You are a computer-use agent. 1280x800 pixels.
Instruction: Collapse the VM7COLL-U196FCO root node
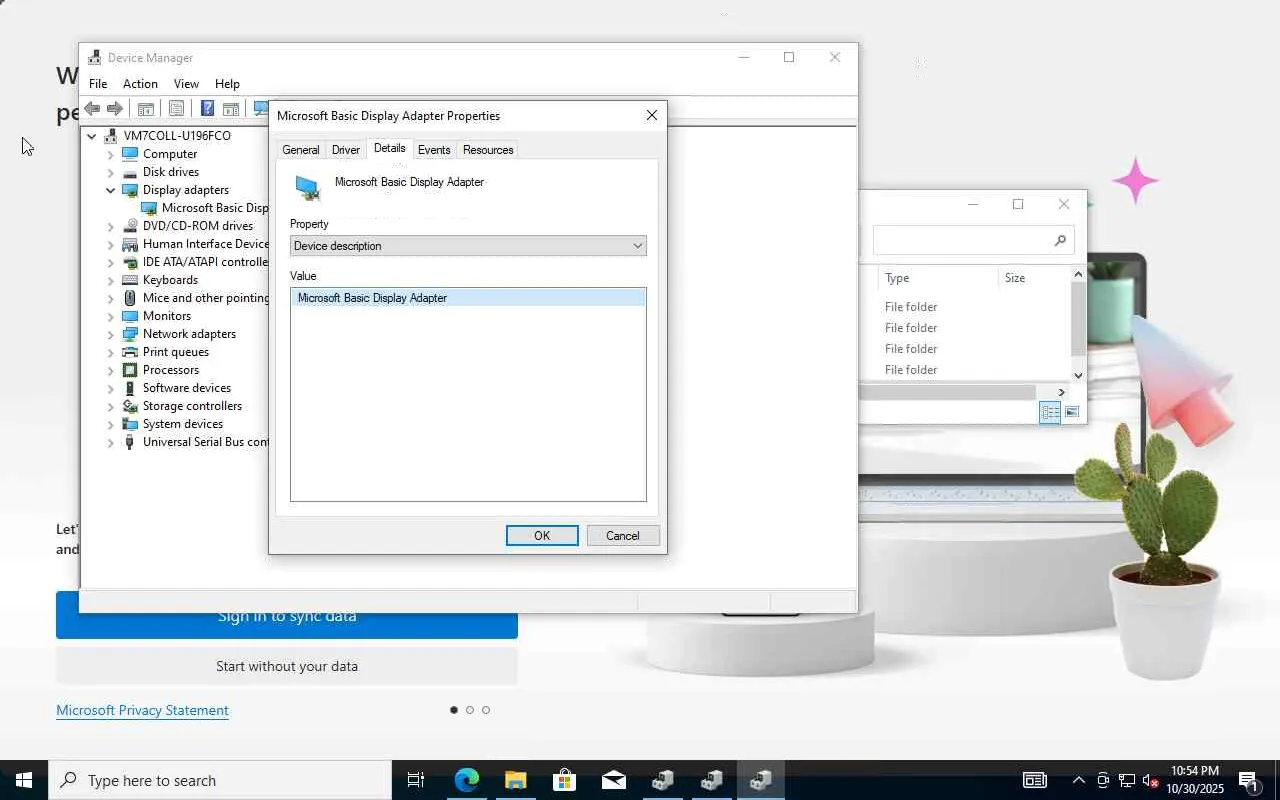click(92, 136)
